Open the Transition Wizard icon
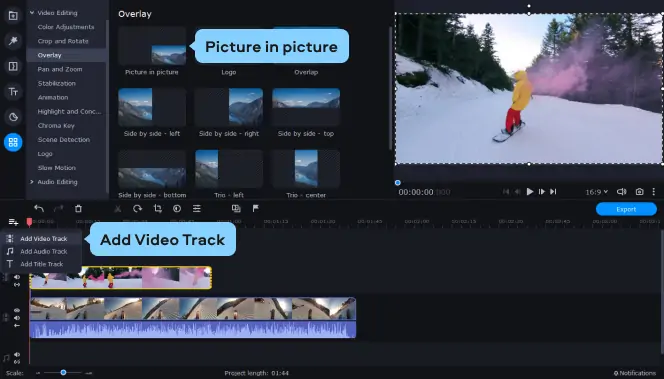 tap(236, 208)
